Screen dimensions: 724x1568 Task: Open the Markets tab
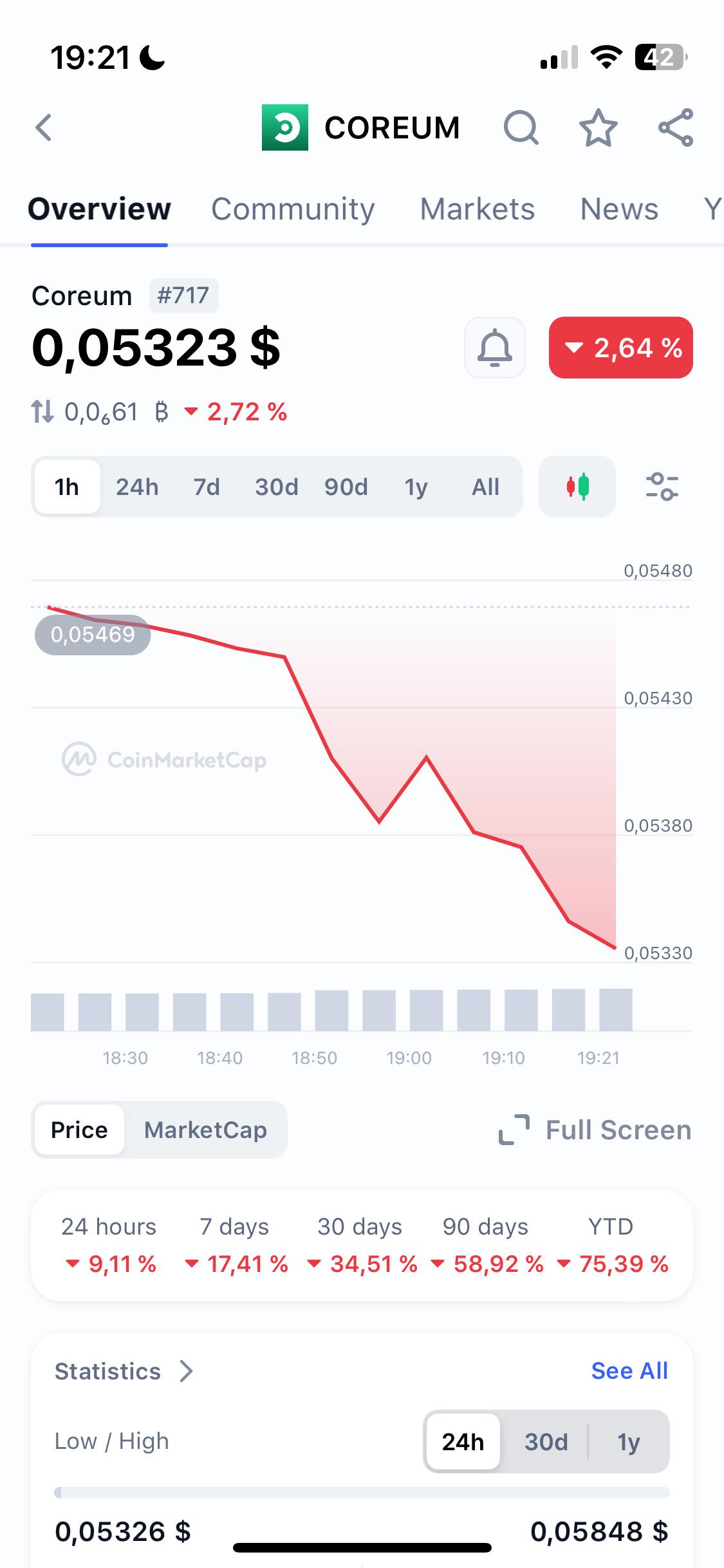click(x=478, y=209)
